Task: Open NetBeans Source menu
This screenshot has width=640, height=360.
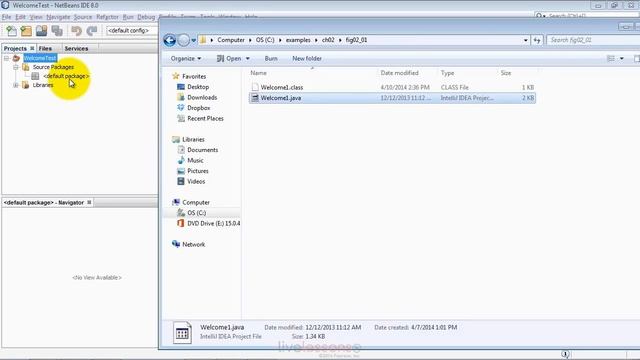Action: click(83, 17)
